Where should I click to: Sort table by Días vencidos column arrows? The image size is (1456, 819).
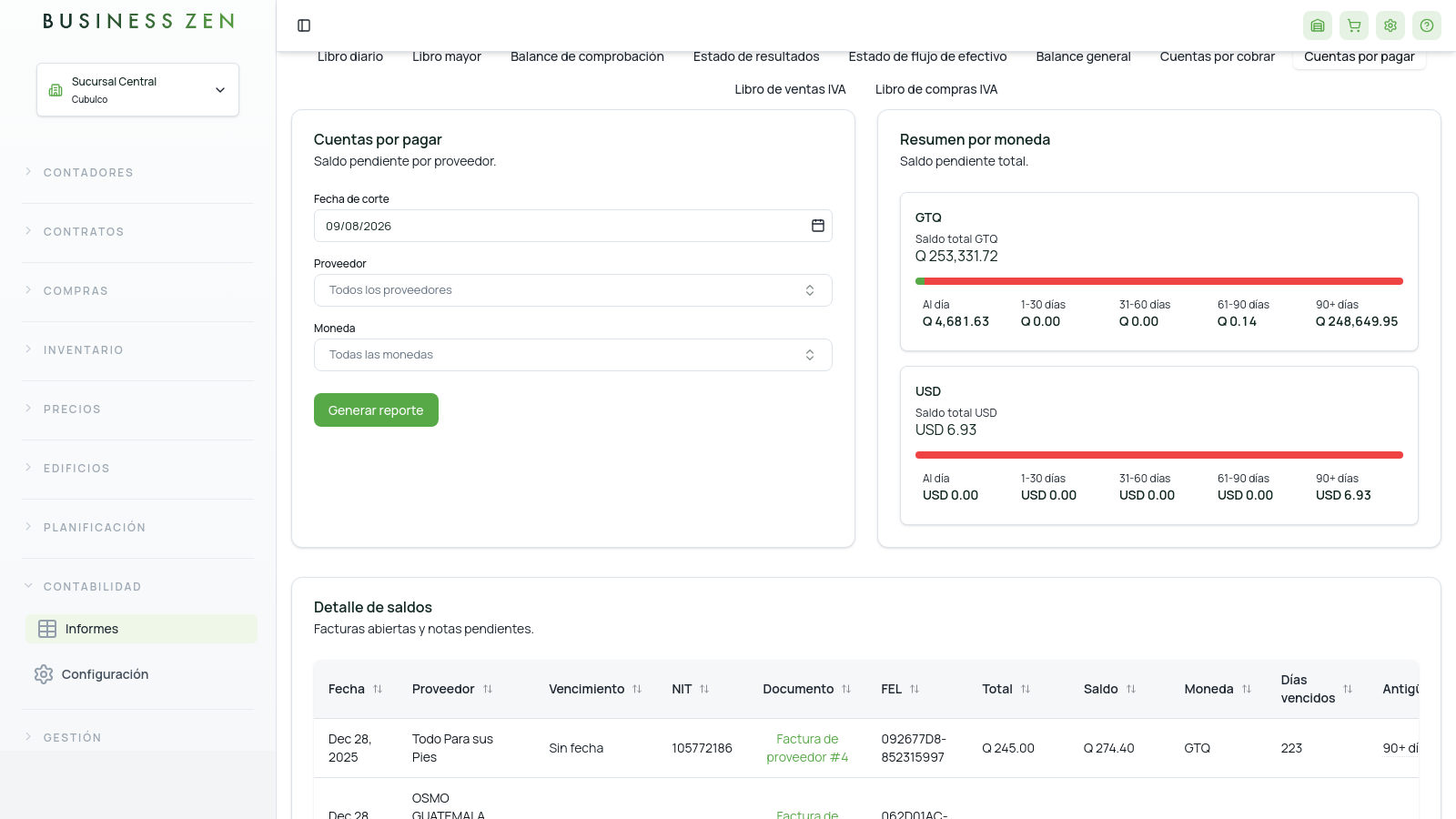[1348, 689]
